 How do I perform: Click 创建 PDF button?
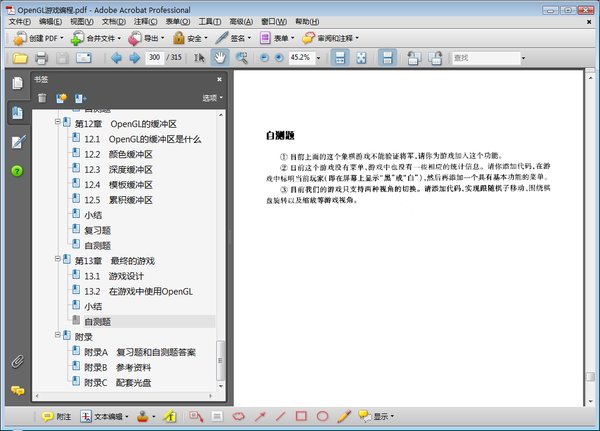[38, 38]
